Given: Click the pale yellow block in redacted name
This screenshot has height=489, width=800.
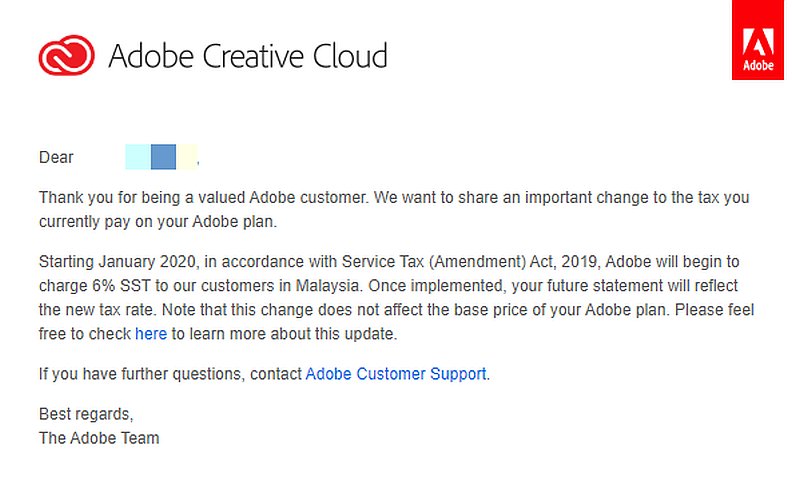Looking at the screenshot, I should [x=187, y=157].
